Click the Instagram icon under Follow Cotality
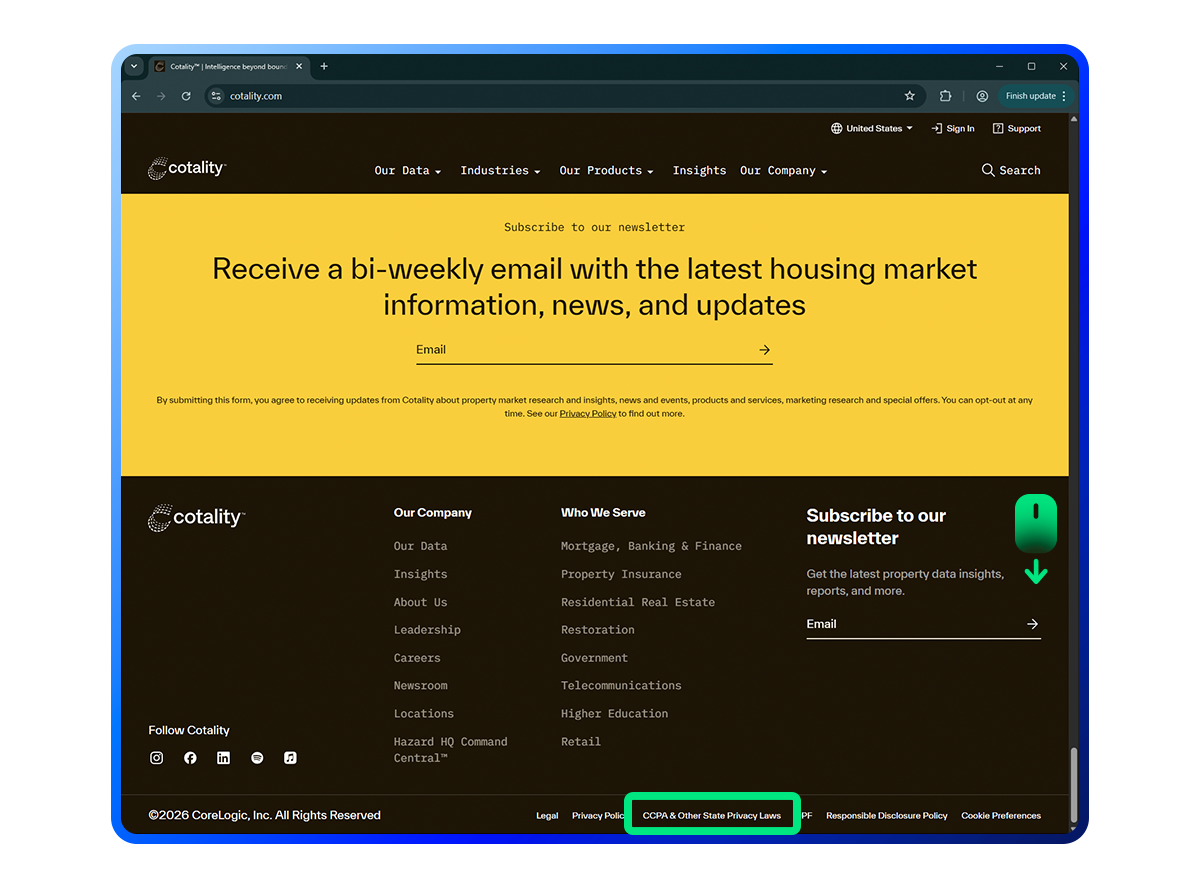1200x887 pixels. pos(156,758)
